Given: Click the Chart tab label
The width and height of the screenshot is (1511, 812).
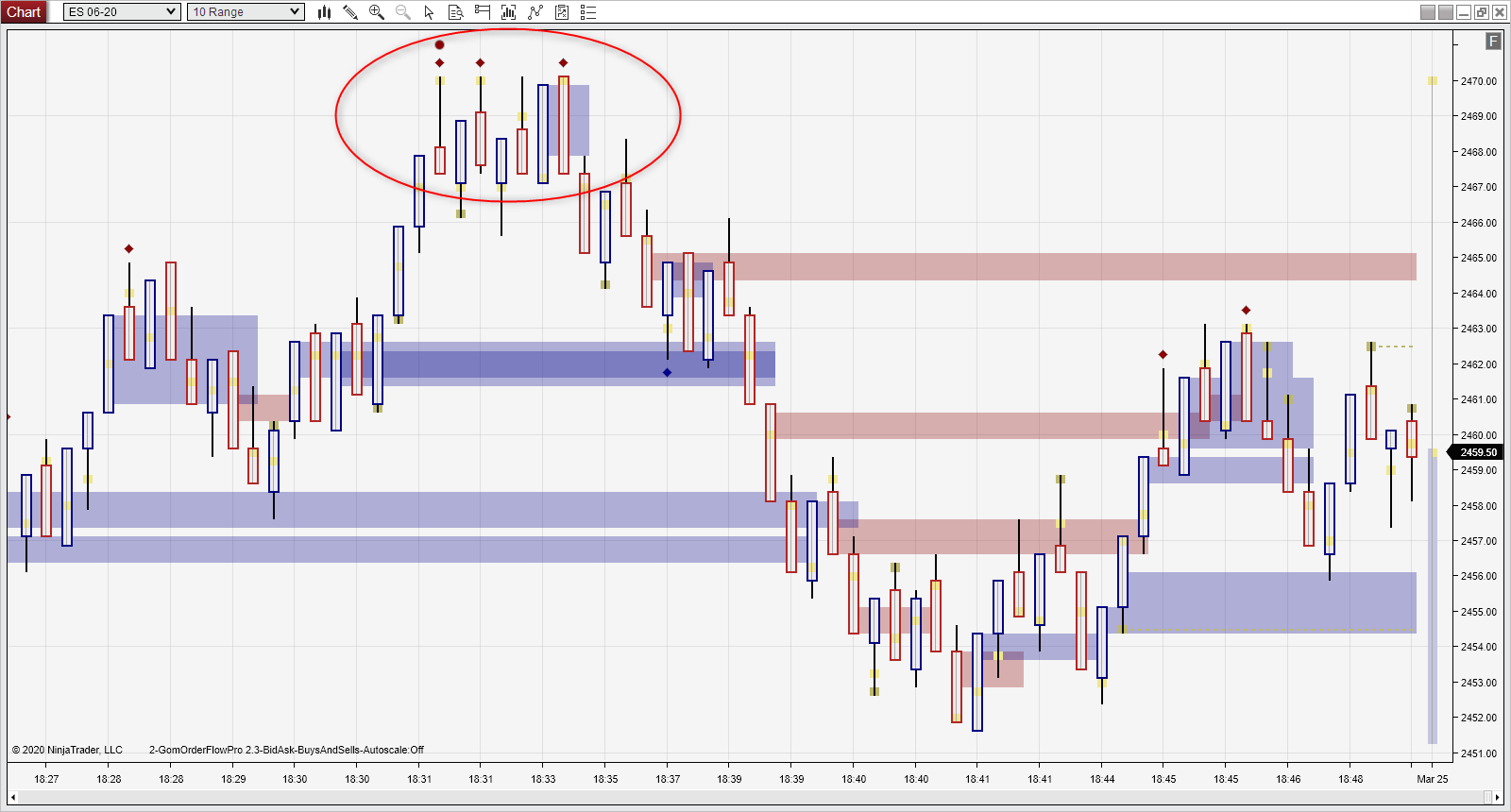Looking at the screenshot, I should point(24,12).
